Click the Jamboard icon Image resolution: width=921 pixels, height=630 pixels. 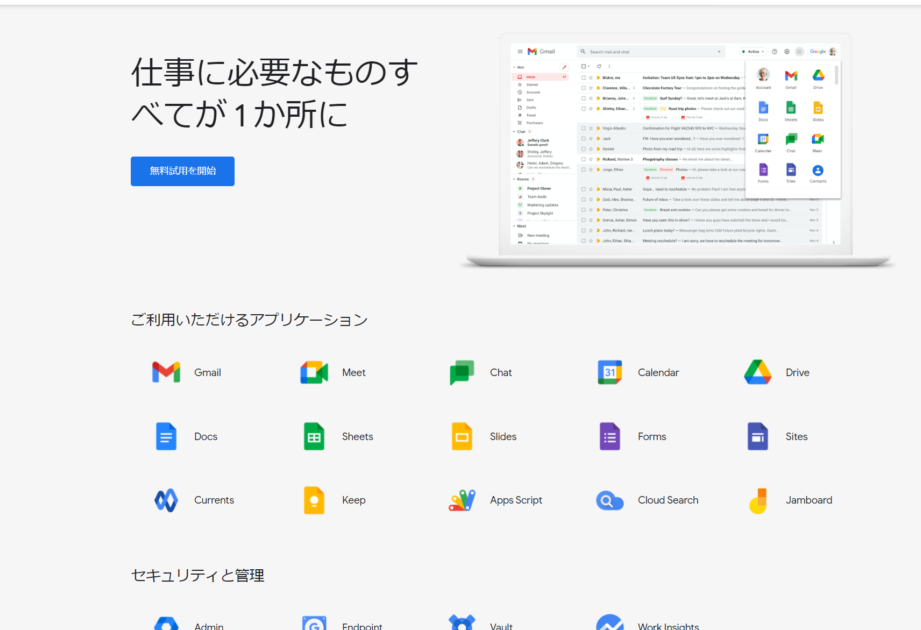[758, 500]
